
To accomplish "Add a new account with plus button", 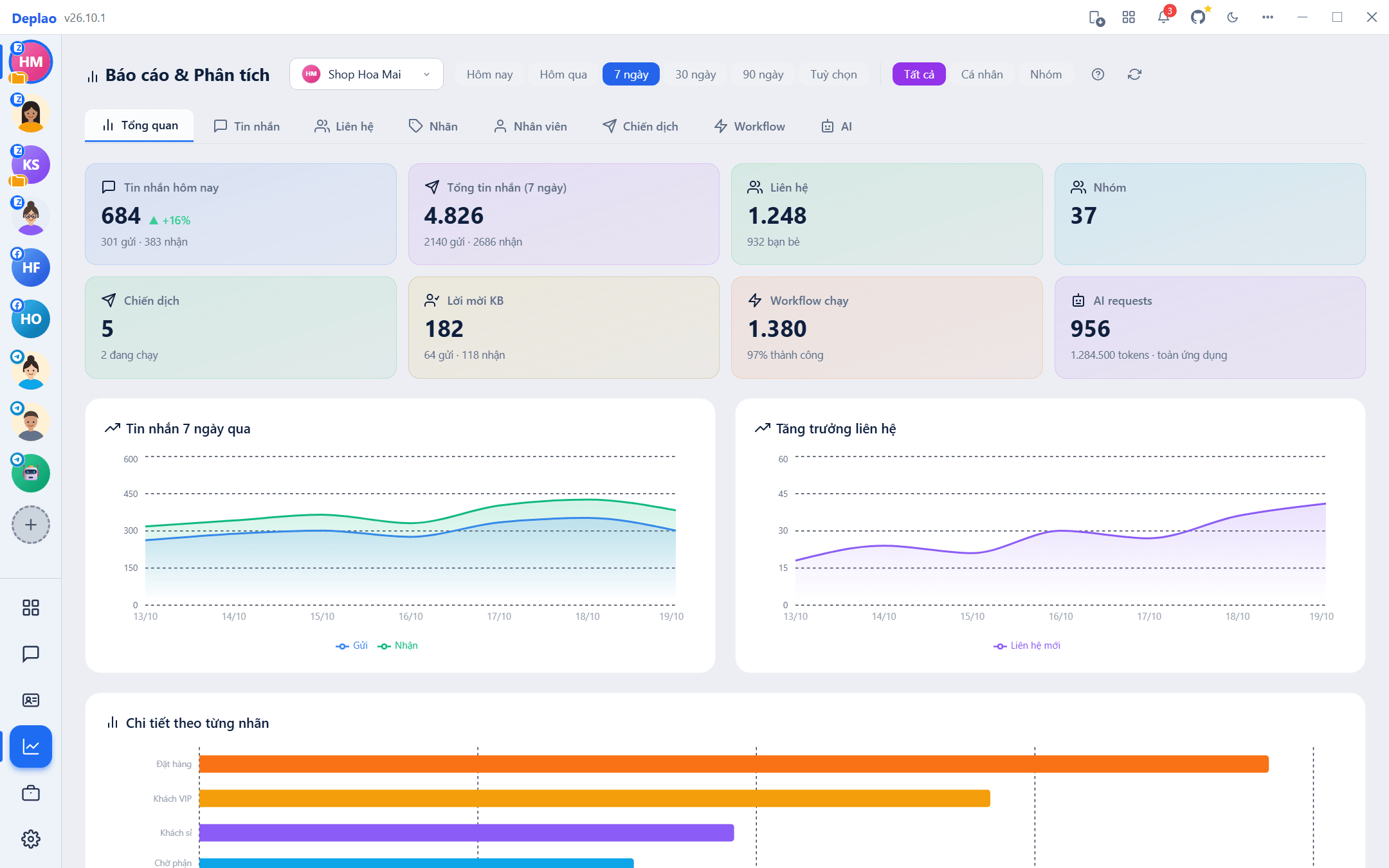I will [31, 525].
